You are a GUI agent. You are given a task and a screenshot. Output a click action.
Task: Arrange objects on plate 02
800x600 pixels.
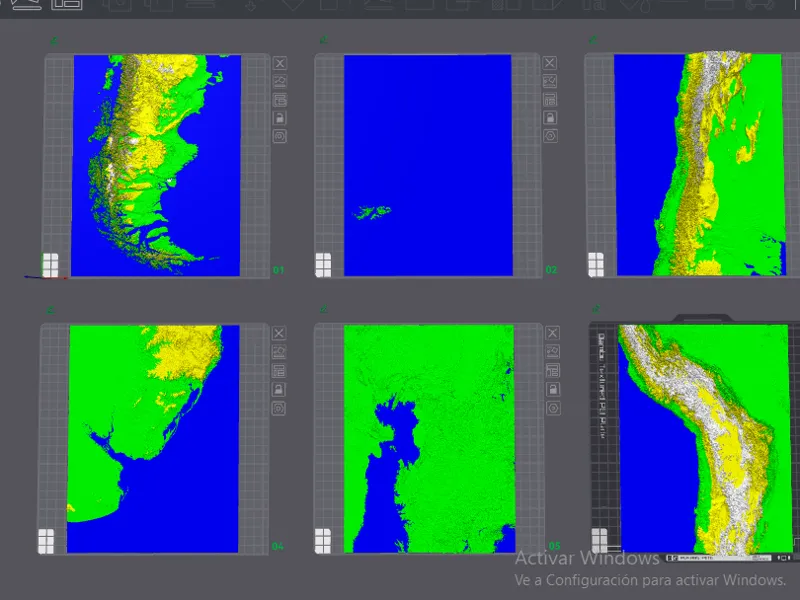[x=549, y=99]
